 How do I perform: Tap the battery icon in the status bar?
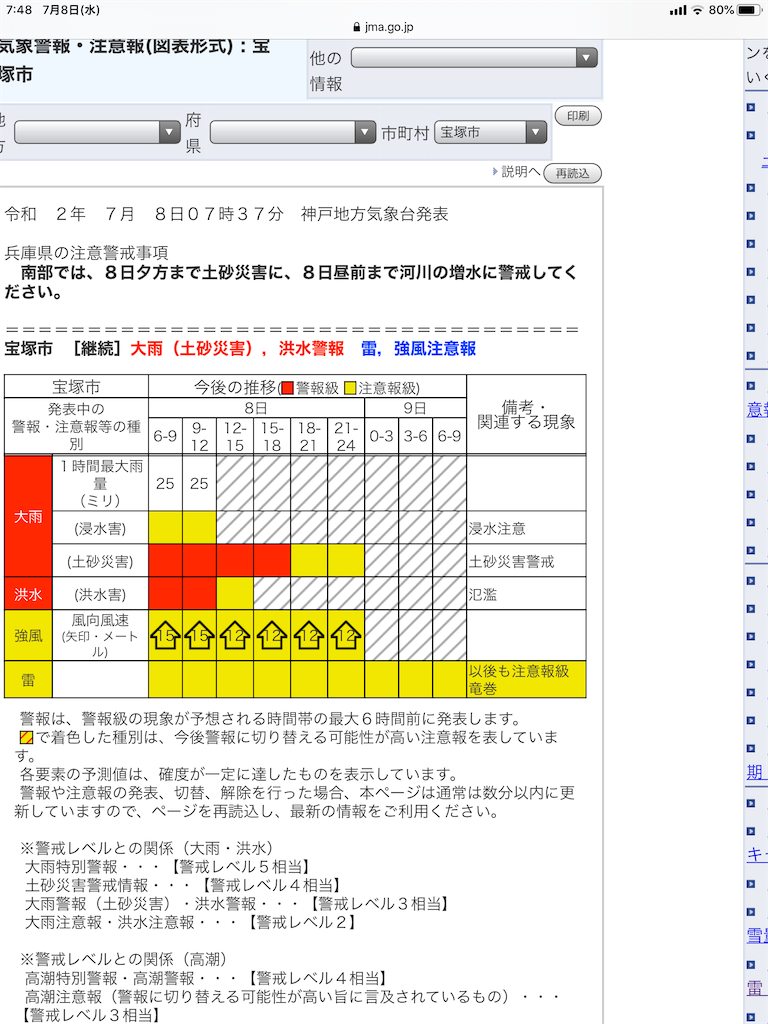point(749,10)
